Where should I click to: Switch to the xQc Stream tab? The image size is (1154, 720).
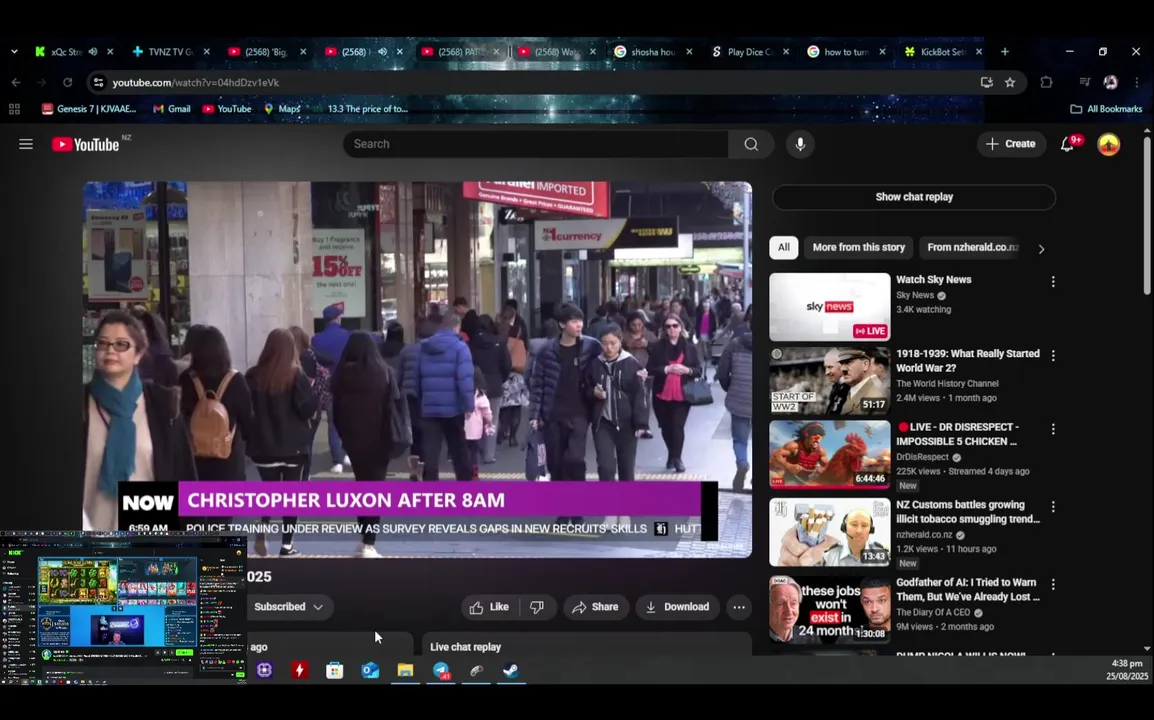[65, 52]
